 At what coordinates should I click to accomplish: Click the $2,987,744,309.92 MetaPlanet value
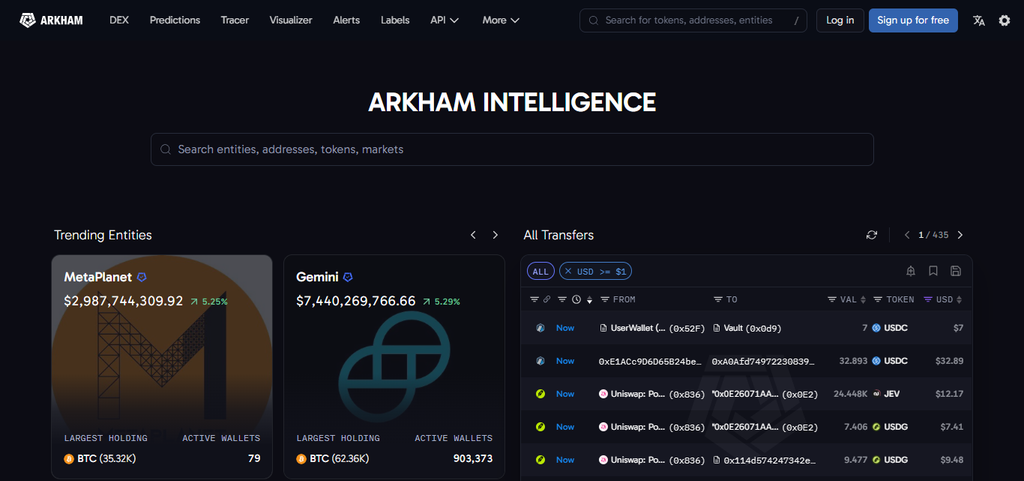coord(123,301)
